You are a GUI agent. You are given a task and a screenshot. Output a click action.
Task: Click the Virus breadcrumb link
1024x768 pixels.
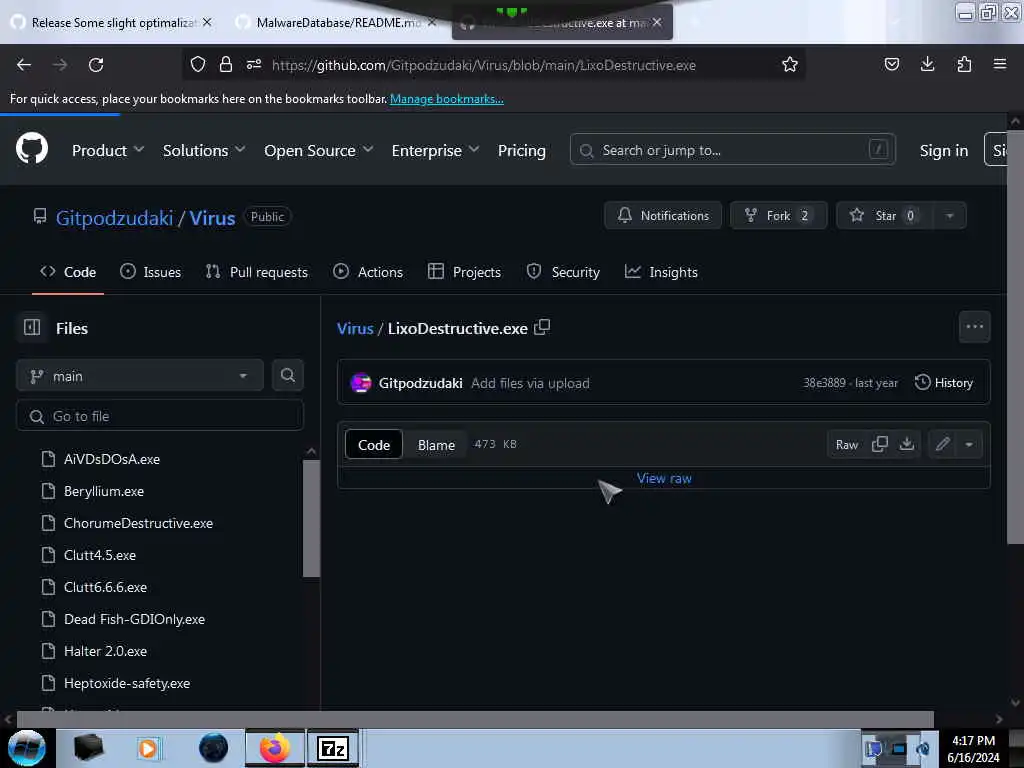tap(355, 328)
